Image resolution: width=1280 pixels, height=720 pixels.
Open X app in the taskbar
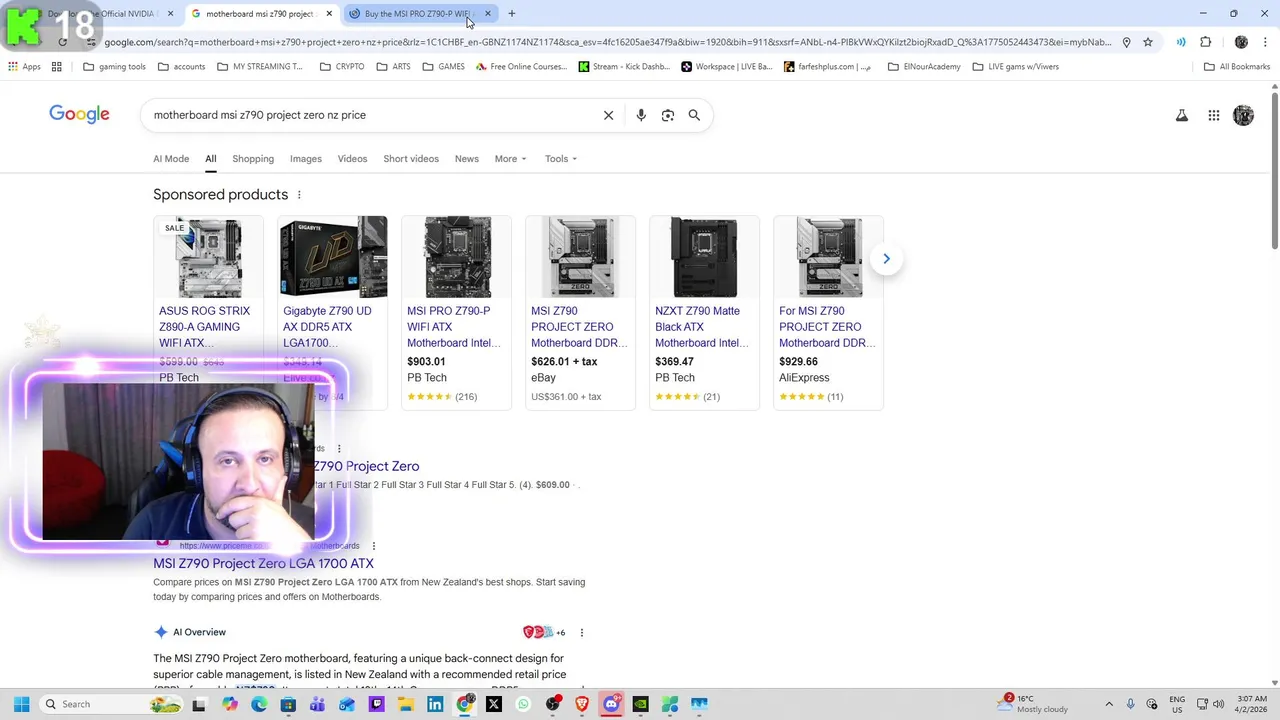493,704
